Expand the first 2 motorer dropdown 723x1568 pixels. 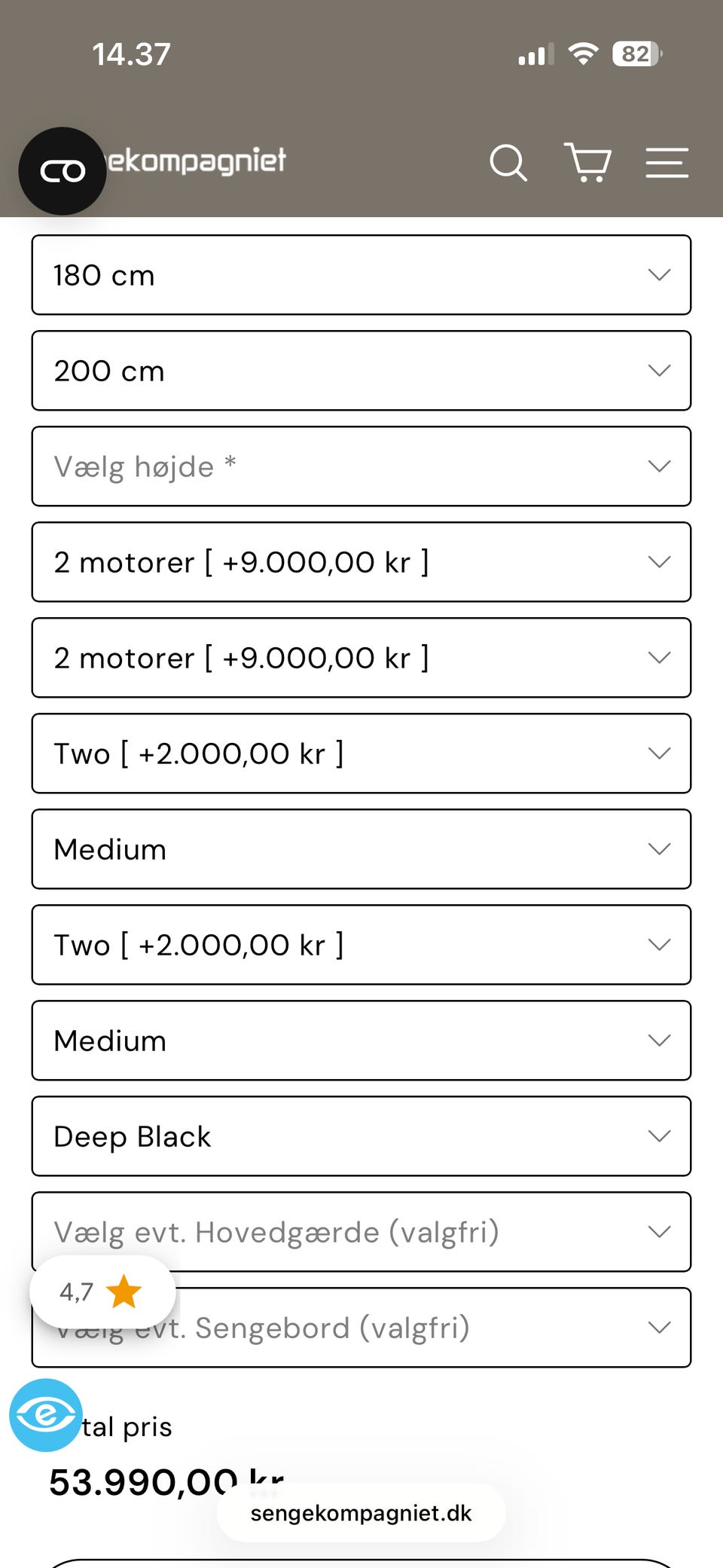coord(361,562)
